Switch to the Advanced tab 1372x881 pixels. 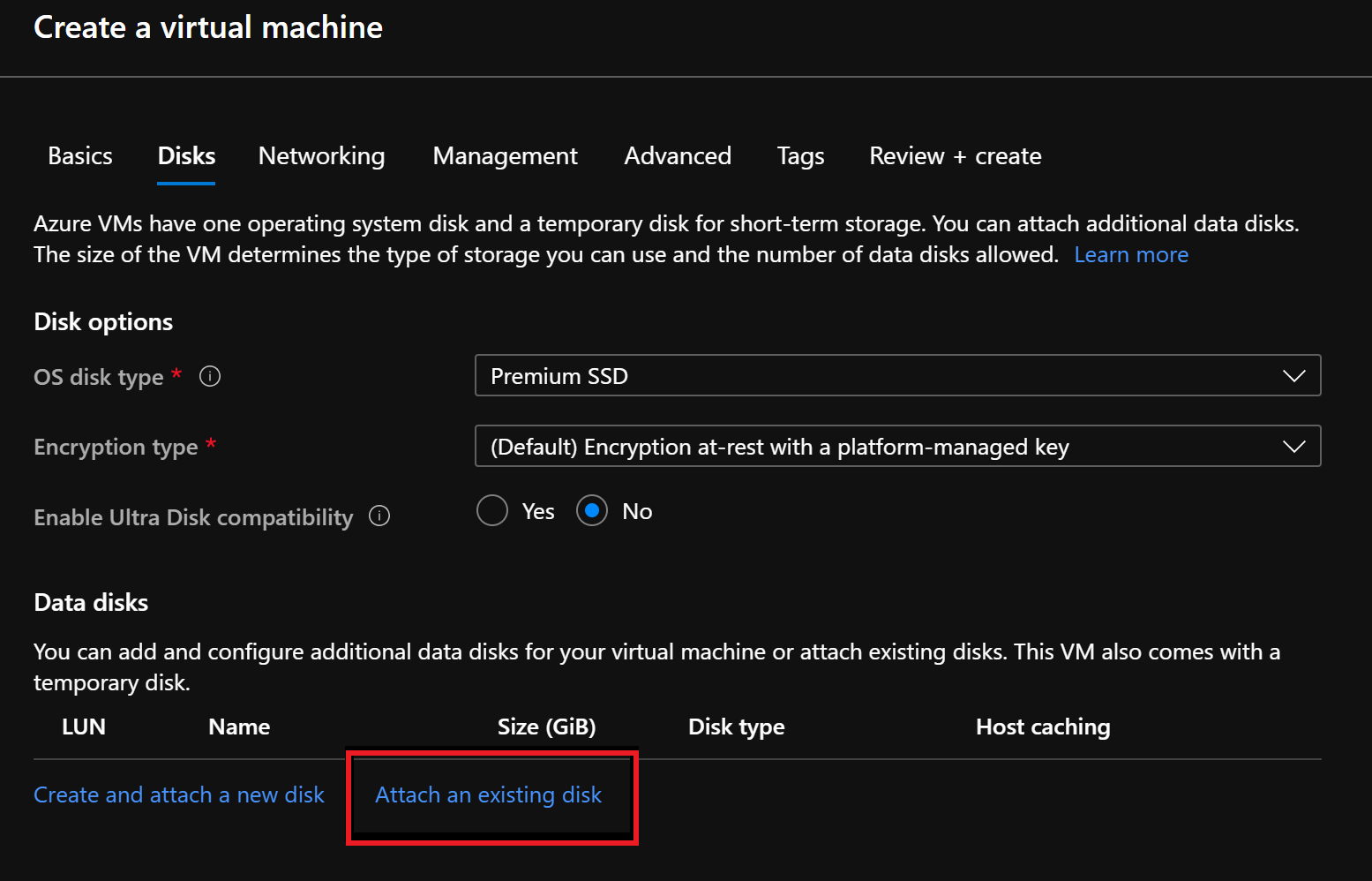(678, 156)
